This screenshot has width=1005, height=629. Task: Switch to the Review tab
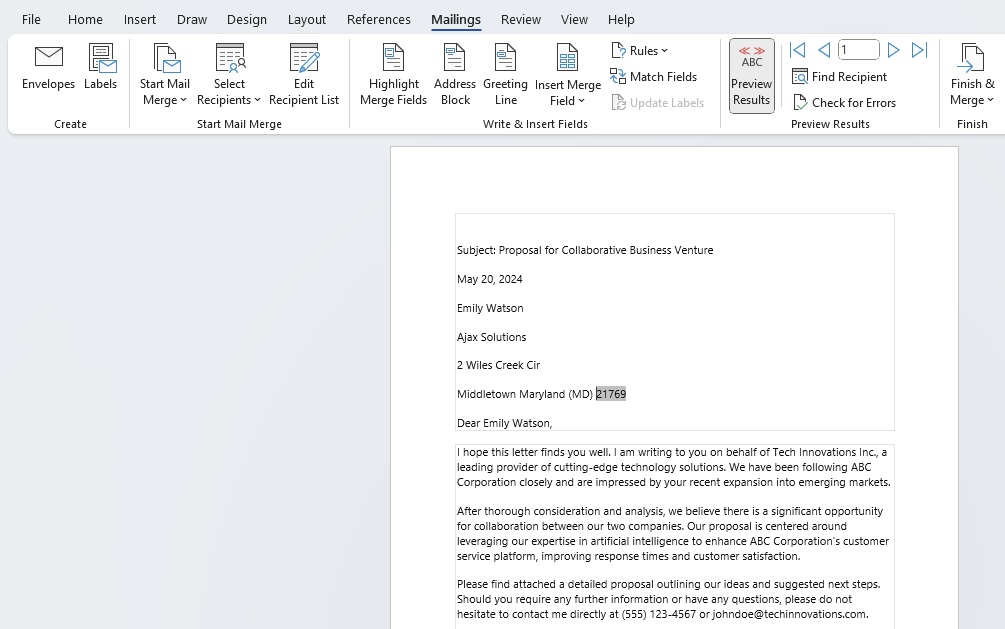click(521, 19)
